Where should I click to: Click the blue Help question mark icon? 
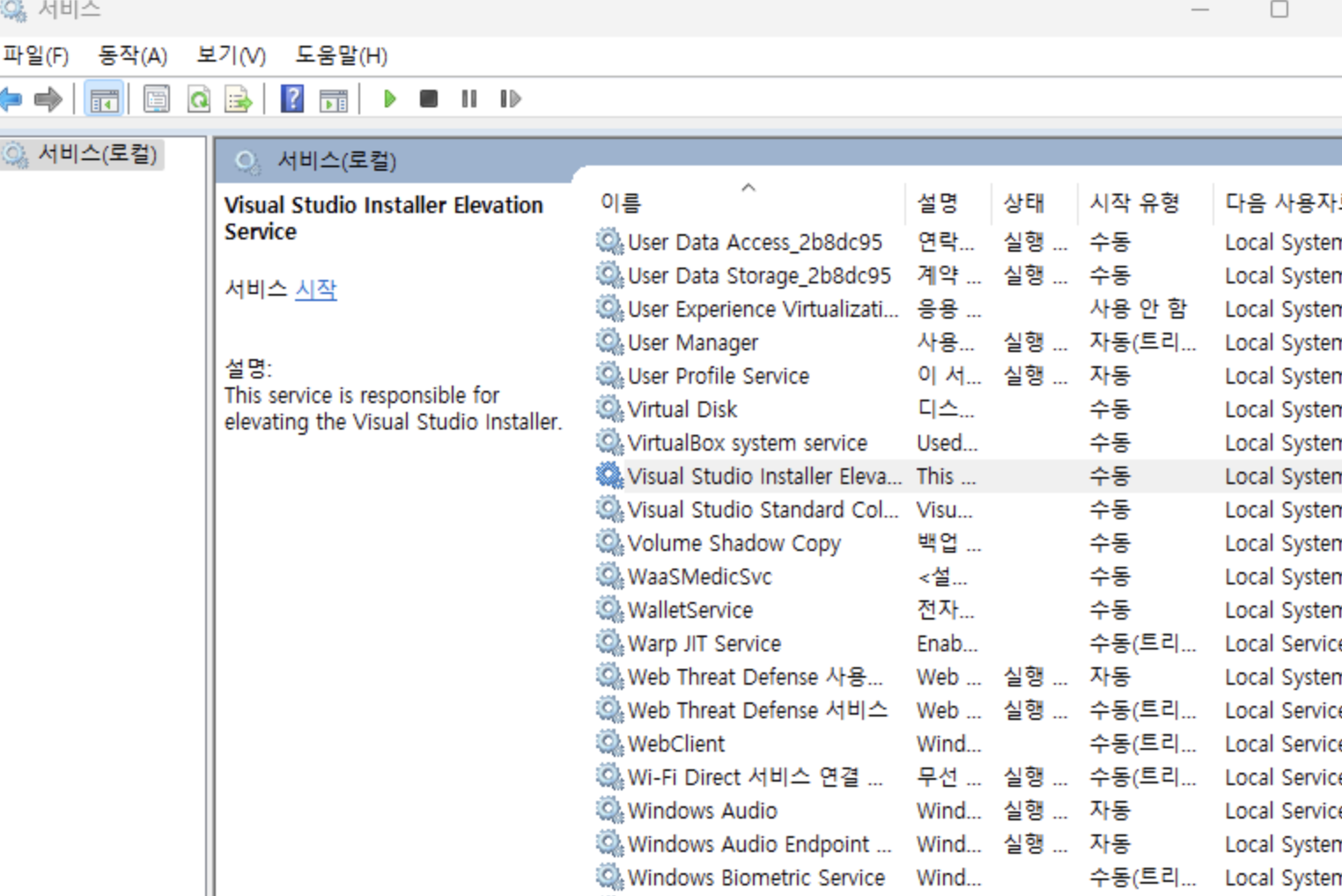pos(291,99)
